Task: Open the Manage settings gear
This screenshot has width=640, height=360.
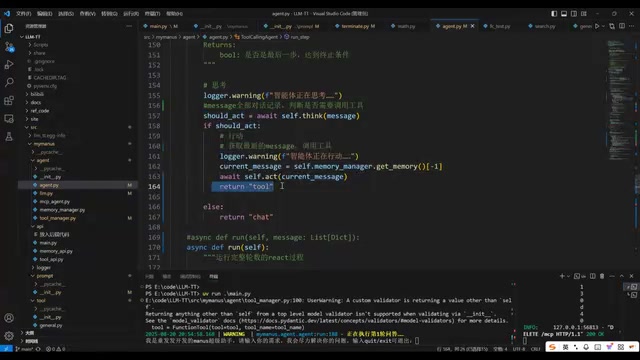Action: coord(9,336)
